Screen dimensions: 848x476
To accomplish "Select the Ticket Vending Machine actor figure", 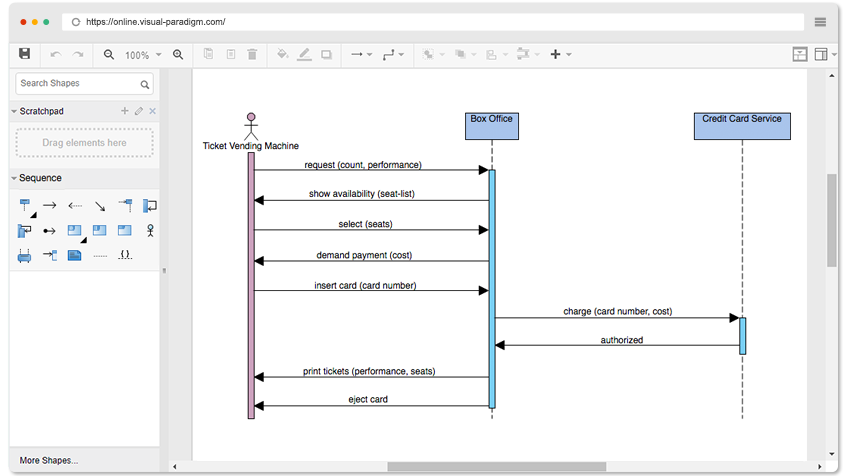I will click(x=251, y=127).
